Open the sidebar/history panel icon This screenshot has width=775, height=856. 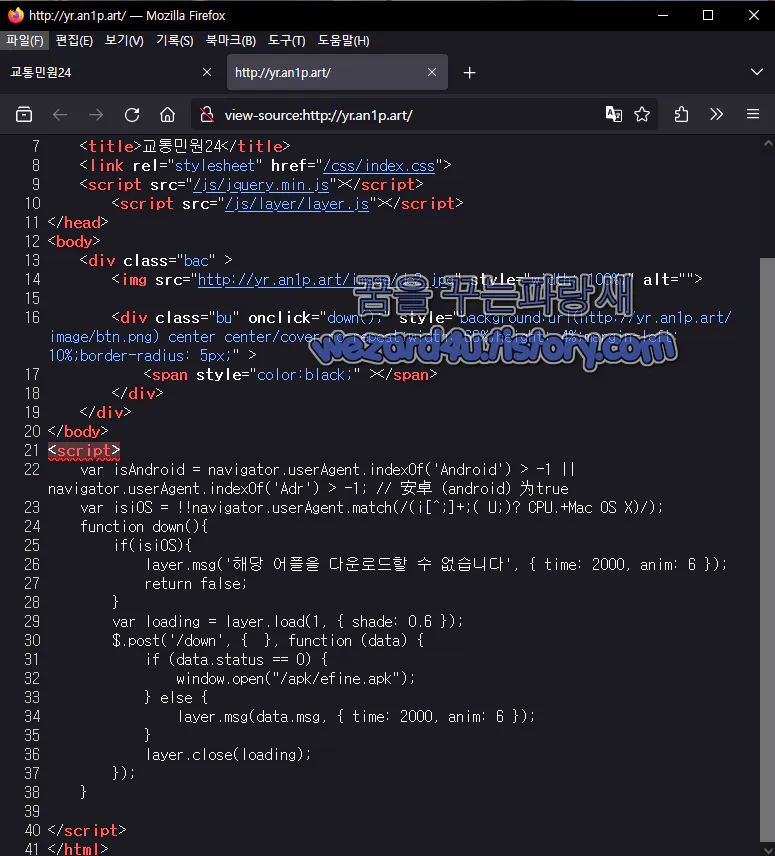(x=24, y=115)
